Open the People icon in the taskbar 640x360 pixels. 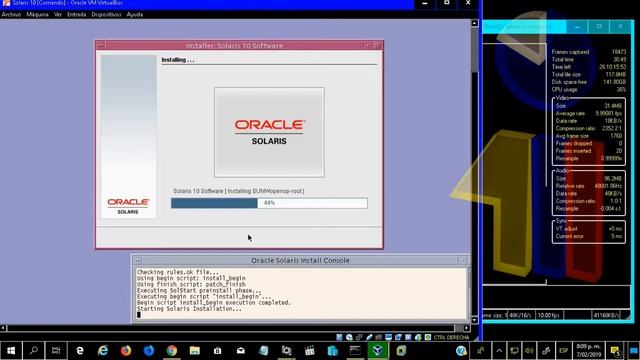pyautogui.click(x=480, y=350)
